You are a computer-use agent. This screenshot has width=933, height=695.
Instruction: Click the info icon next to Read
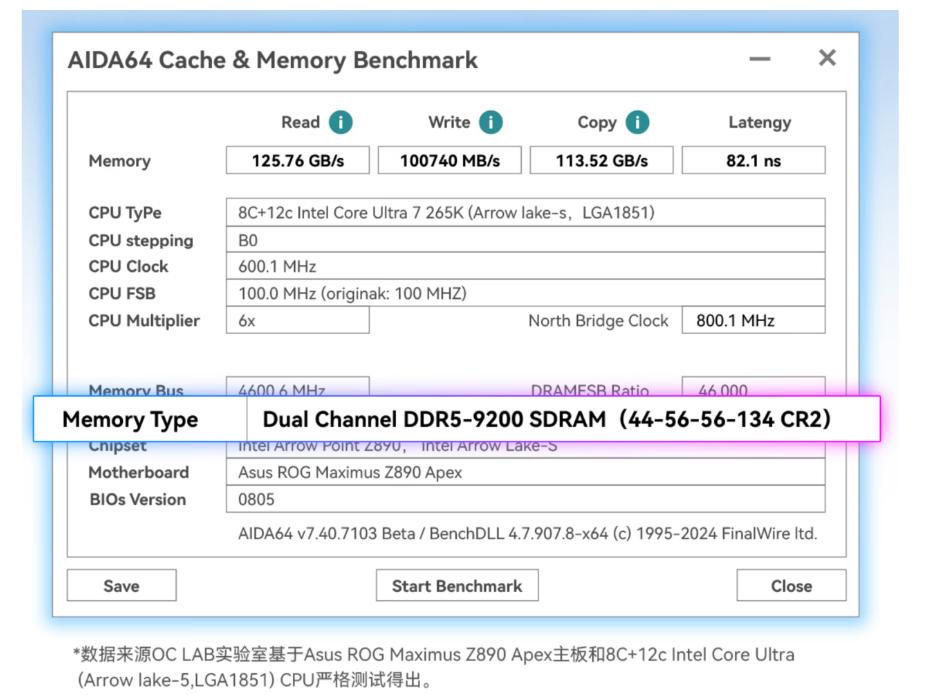click(x=341, y=122)
